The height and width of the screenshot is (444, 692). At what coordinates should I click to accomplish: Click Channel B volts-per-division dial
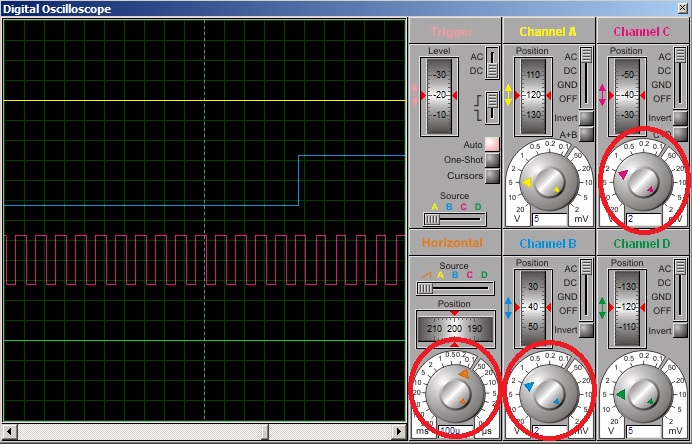tap(549, 394)
